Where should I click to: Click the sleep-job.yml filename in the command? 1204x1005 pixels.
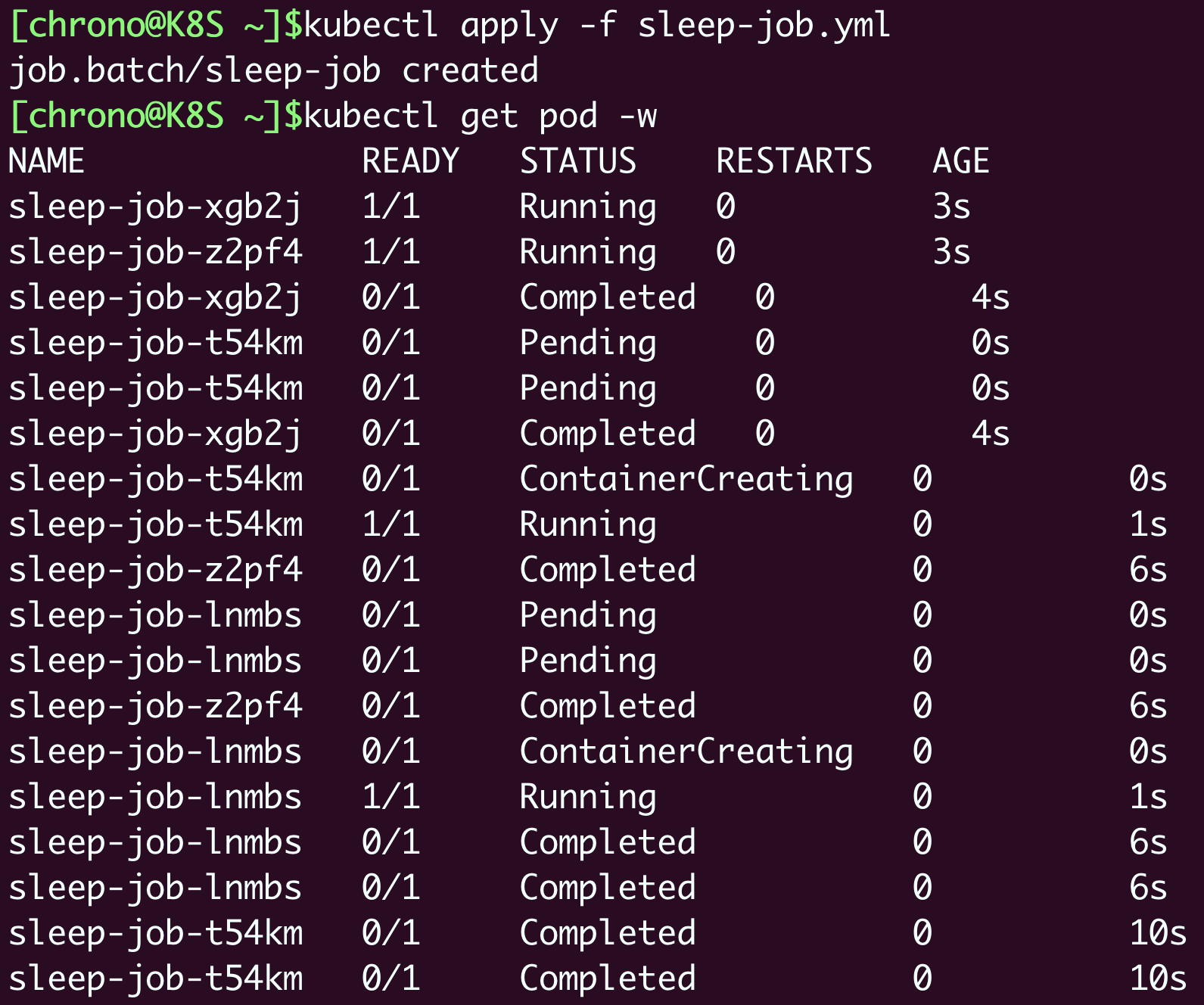pyautogui.click(x=764, y=26)
